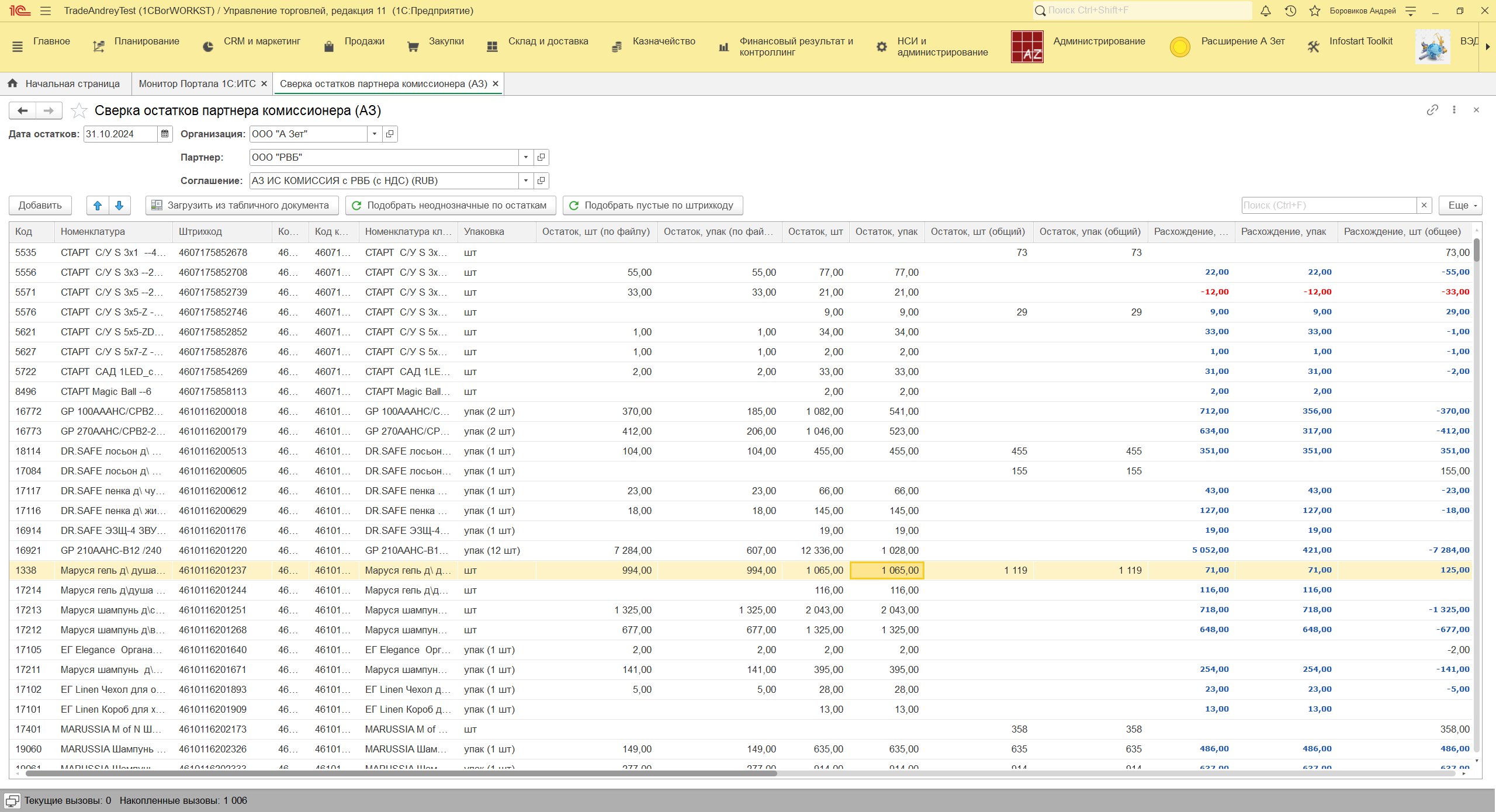Add the form to favorites with the star
The width and height of the screenshot is (1496, 812).
click(79, 110)
